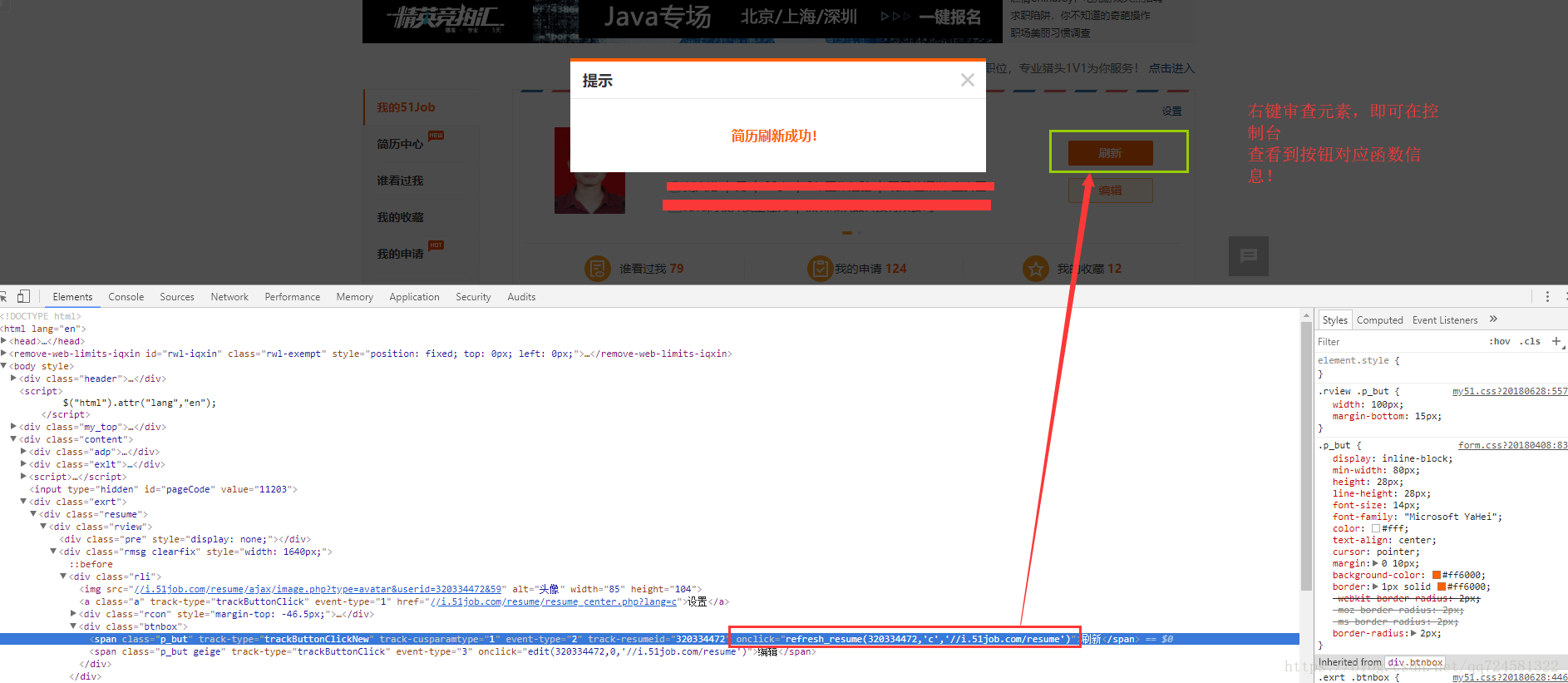Open the 谁看过我 79 stat icon
Image resolution: width=1568 pixels, height=683 pixels.
[x=598, y=269]
